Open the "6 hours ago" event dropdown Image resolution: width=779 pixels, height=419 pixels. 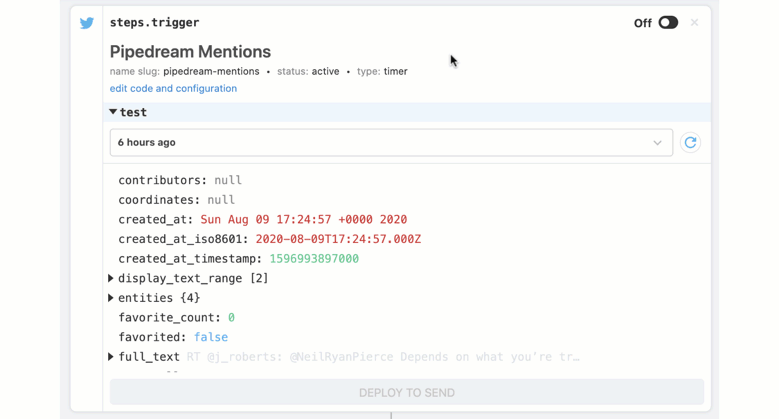pos(391,143)
